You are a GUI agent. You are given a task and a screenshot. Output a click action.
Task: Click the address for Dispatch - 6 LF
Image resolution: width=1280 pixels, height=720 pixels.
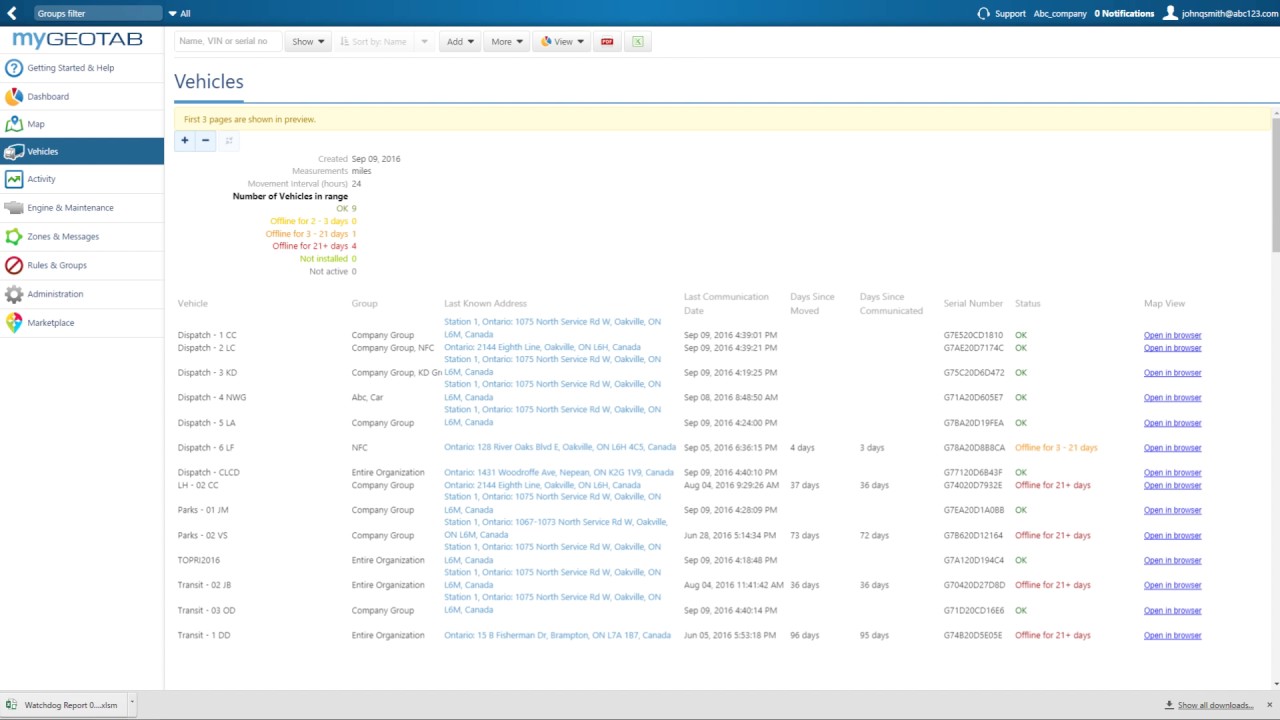click(x=560, y=447)
